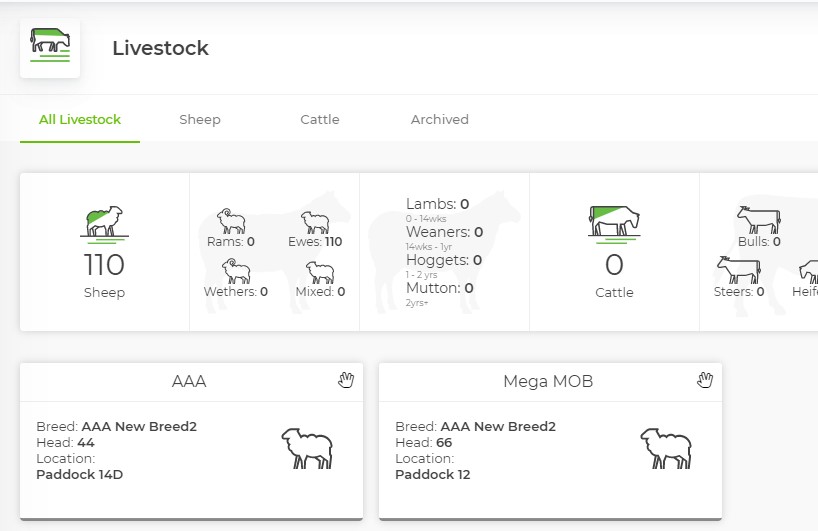Image resolution: width=818 pixels, height=531 pixels.
Task: Open the AAA mob title
Action: tap(189, 381)
